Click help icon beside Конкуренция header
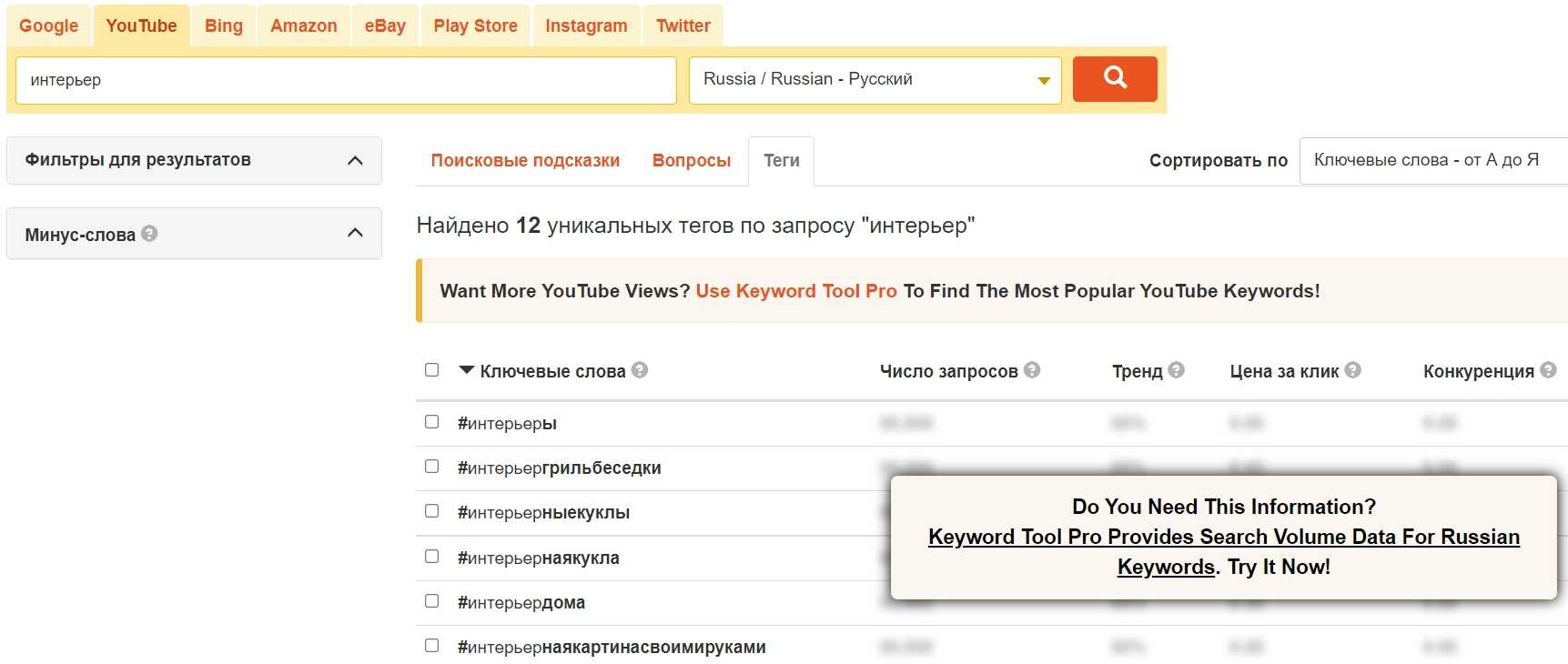This screenshot has height=664, width=1568. 1549,370
